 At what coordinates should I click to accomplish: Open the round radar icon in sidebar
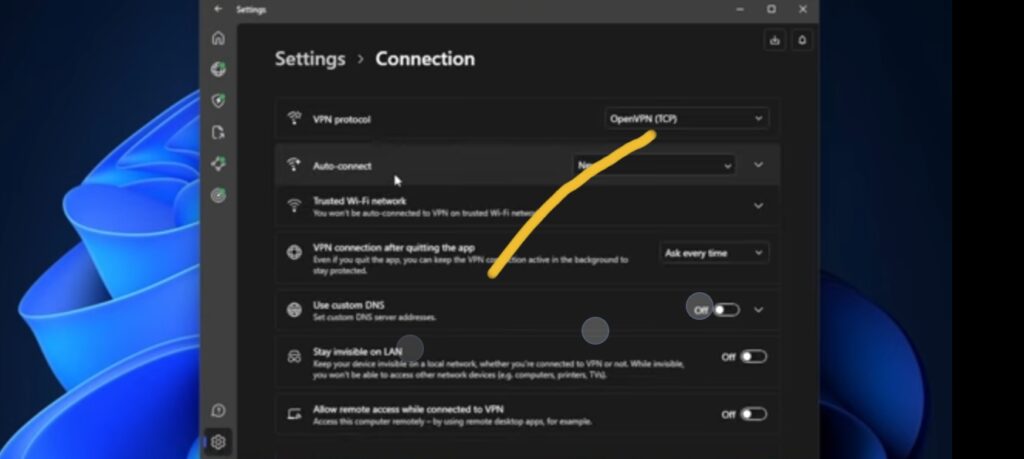[x=218, y=195]
